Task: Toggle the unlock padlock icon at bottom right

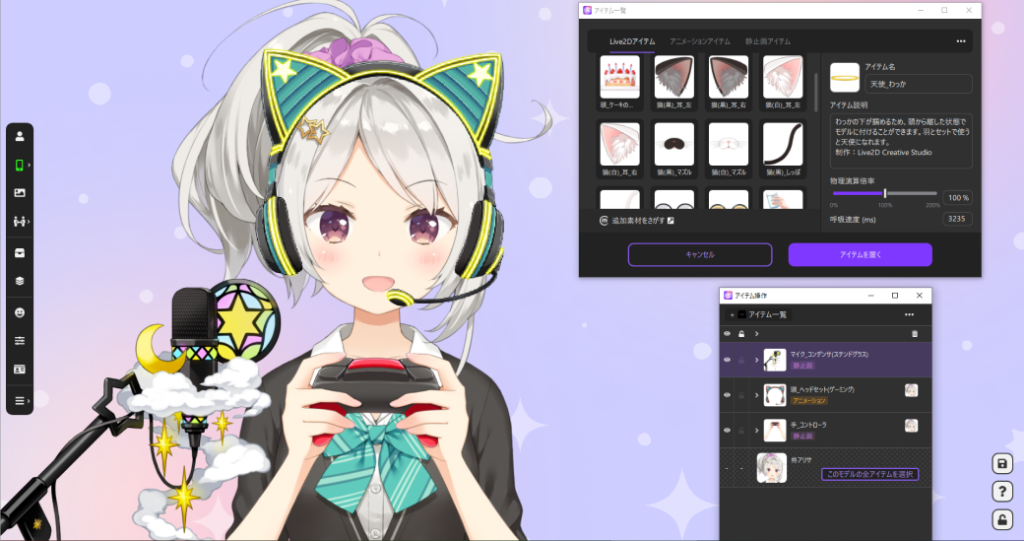Action: tap(1002, 519)
